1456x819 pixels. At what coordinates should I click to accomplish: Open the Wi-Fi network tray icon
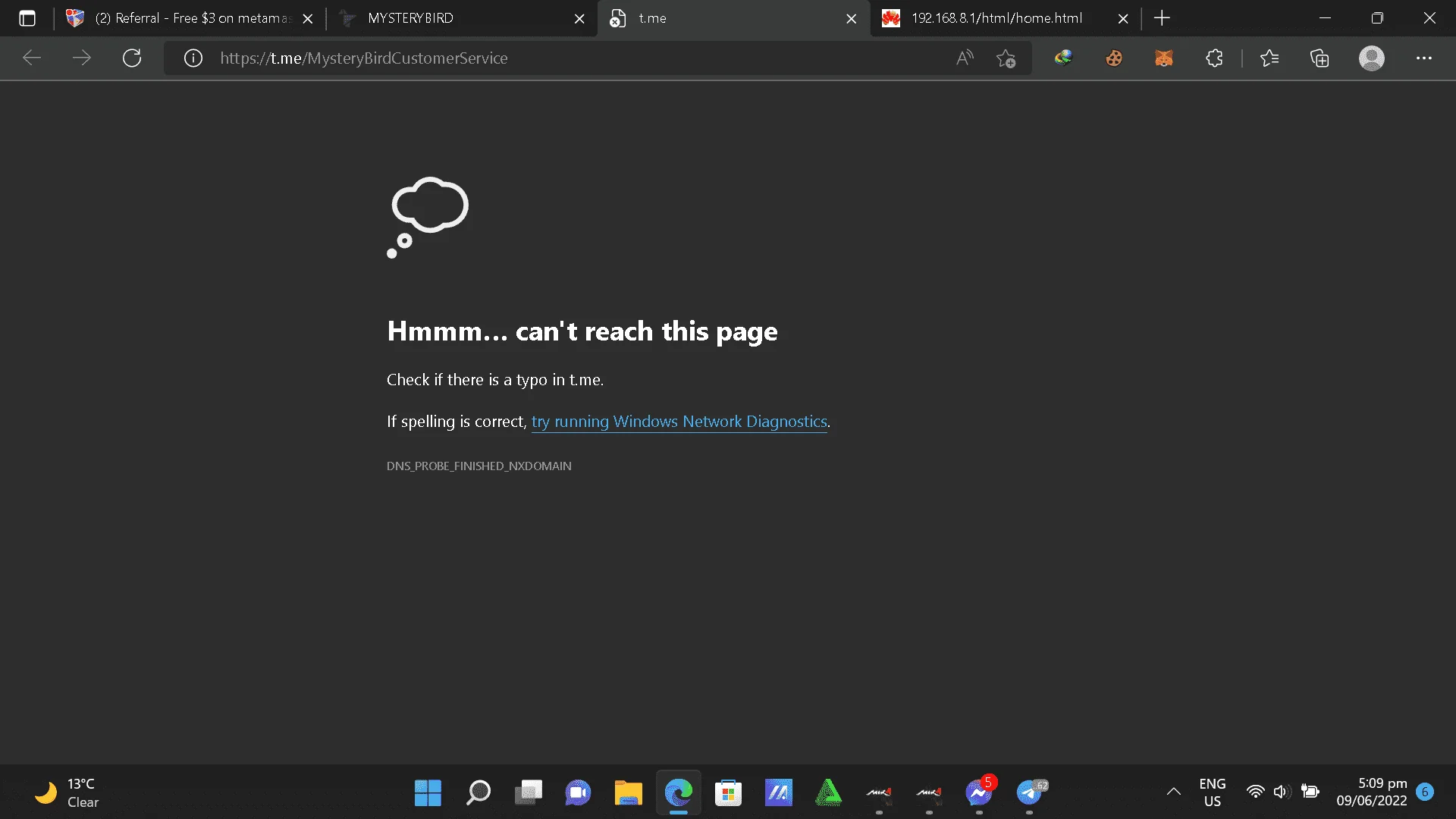click(x=1255, y=792)
